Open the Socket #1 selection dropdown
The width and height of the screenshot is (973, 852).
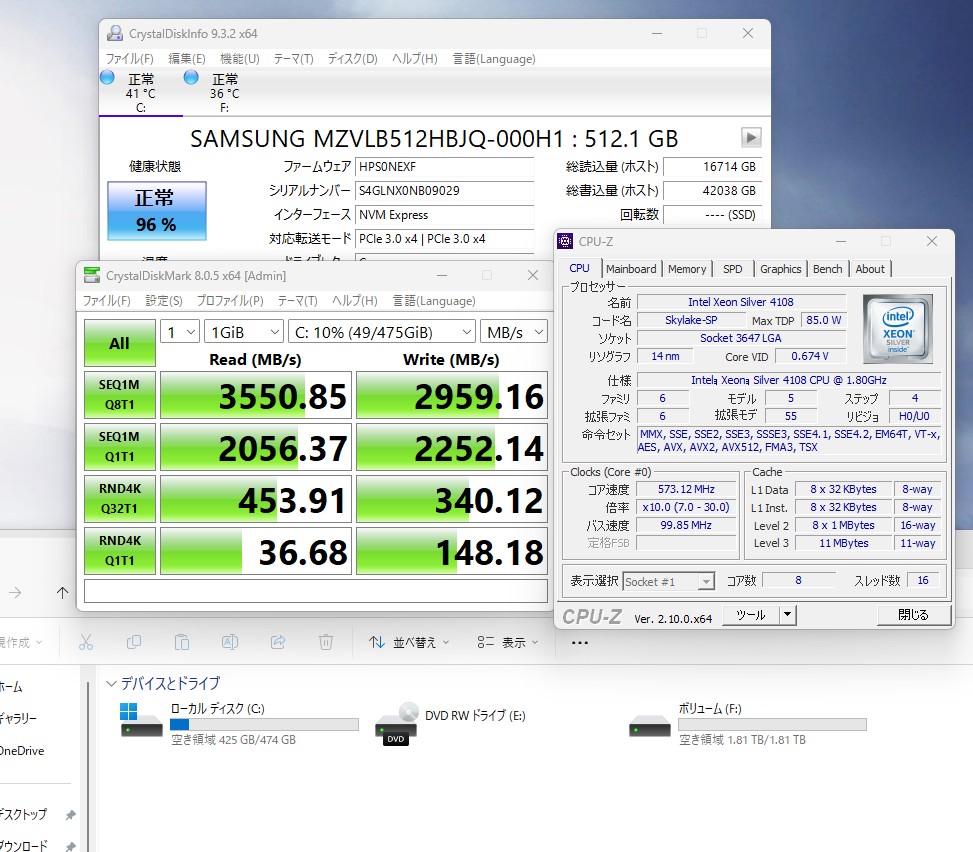click(x=668, y=581)
